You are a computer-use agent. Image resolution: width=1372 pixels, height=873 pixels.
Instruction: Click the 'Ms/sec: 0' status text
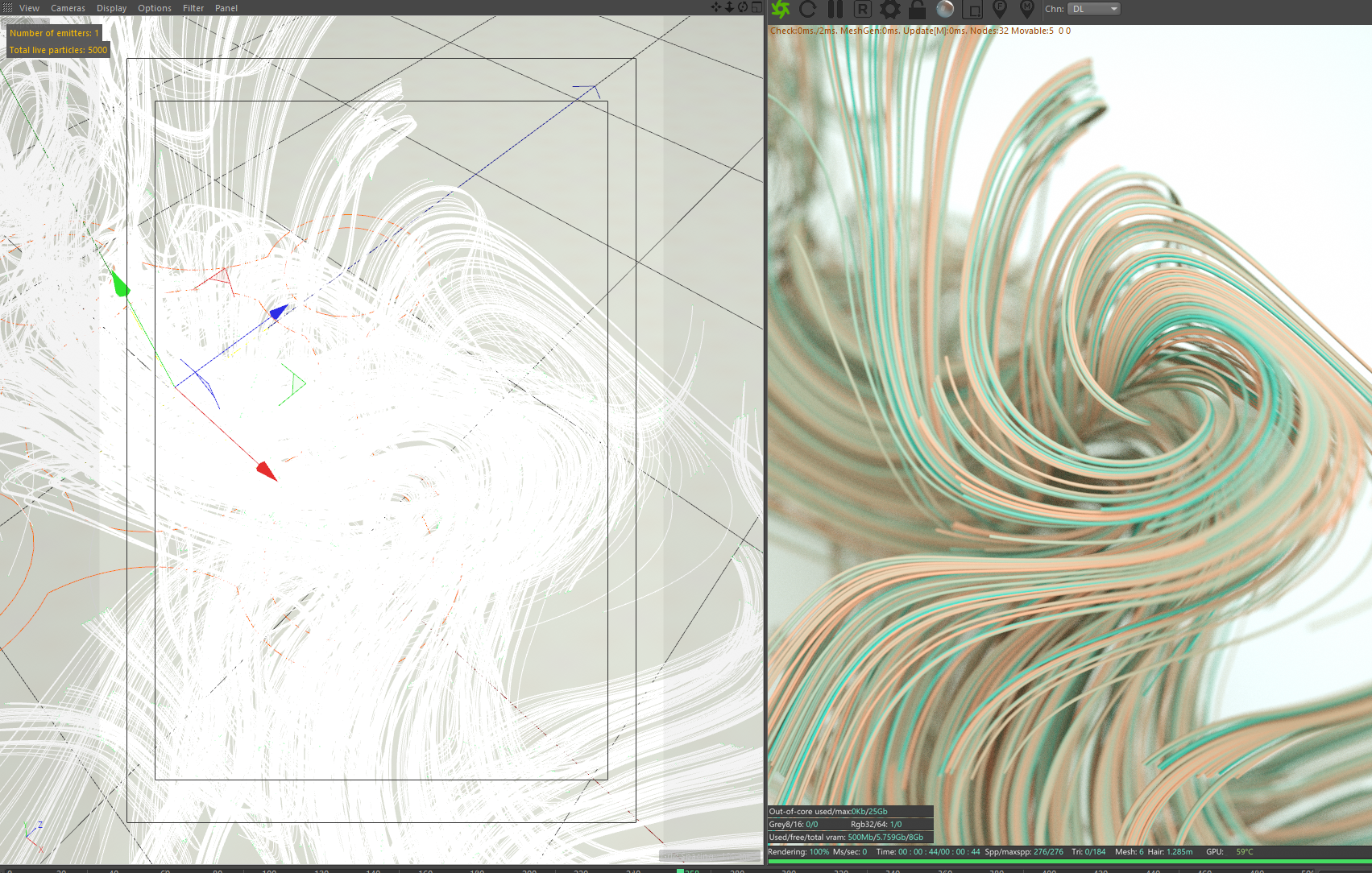pyautogui.click(x=850, y=851)
